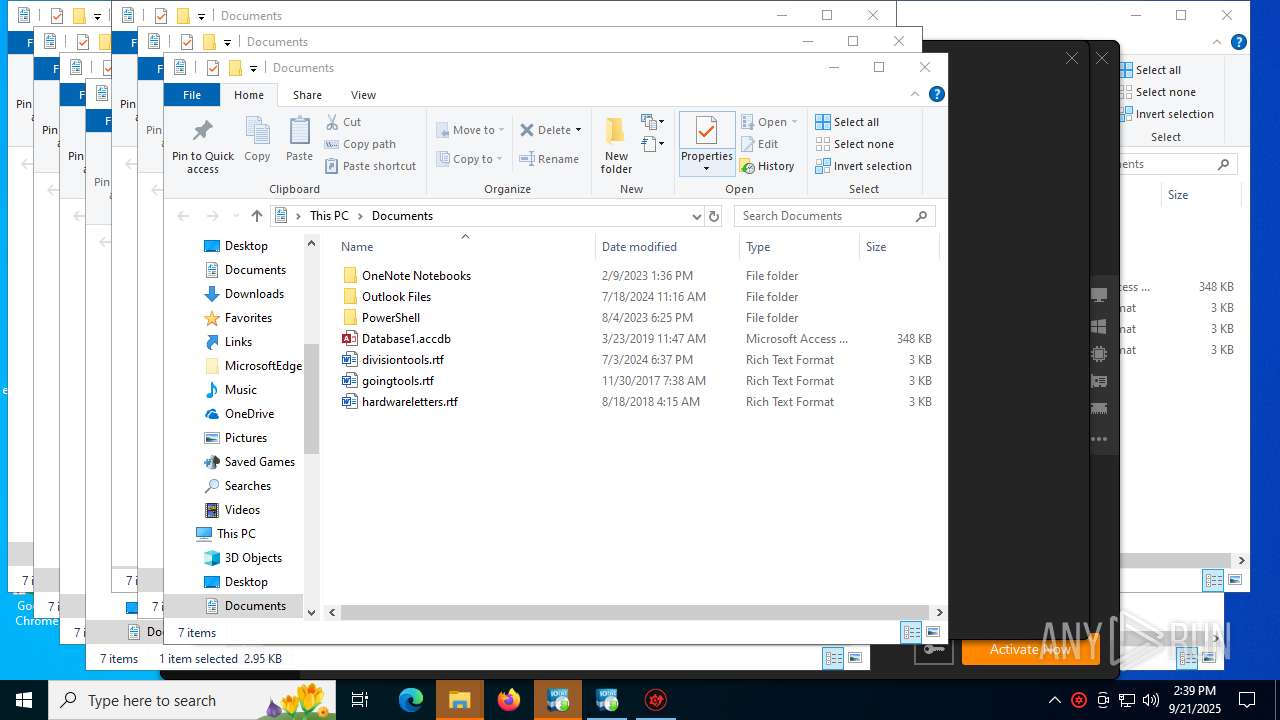The height and width of the screenshot is (720, 1280).
Task: Expand the address bar history dropdown
Action: pyautogui.click(x=697, y=216)
